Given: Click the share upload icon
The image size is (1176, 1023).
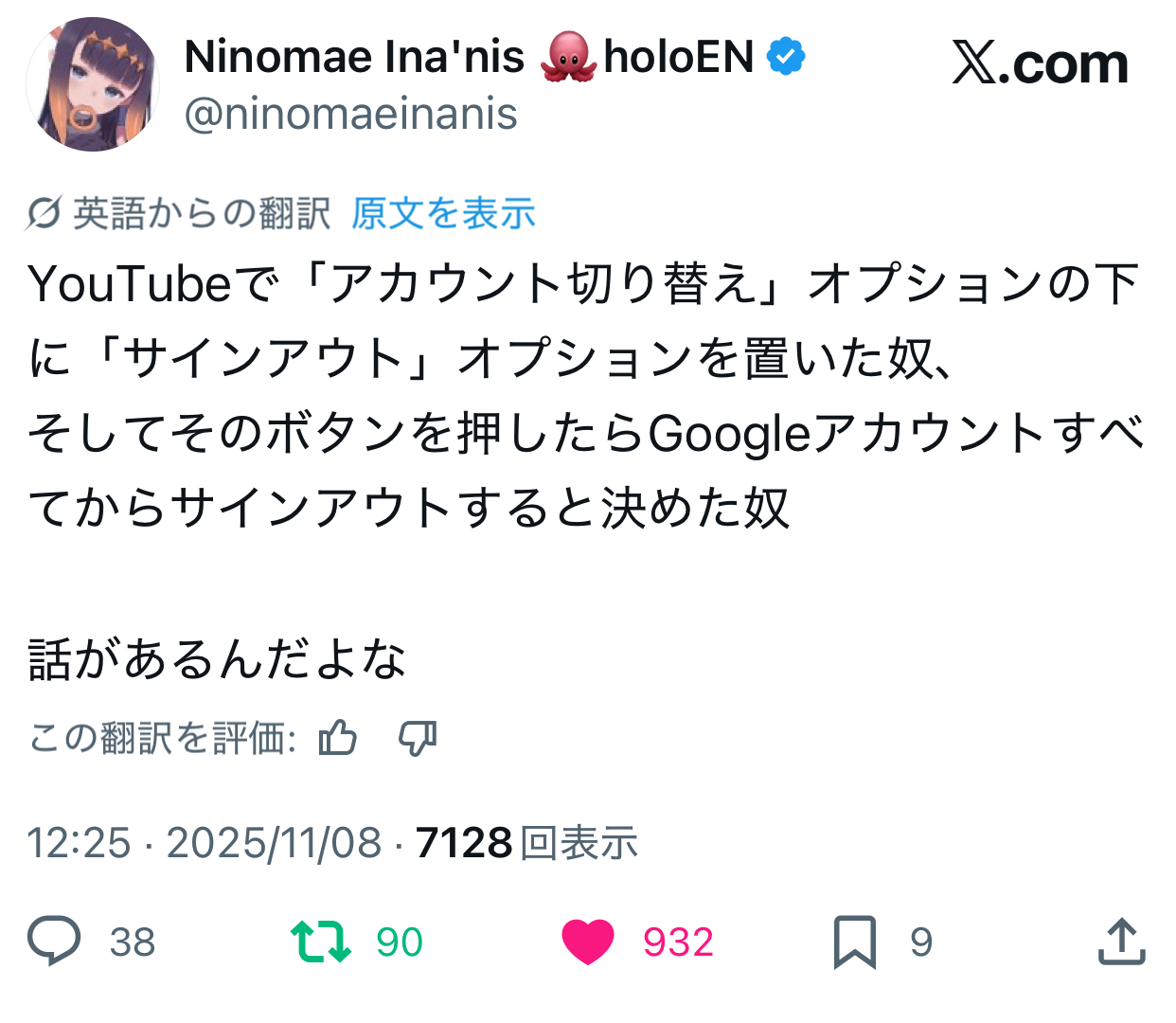Looking at the screenshot, I should (x=1122, y=942).
